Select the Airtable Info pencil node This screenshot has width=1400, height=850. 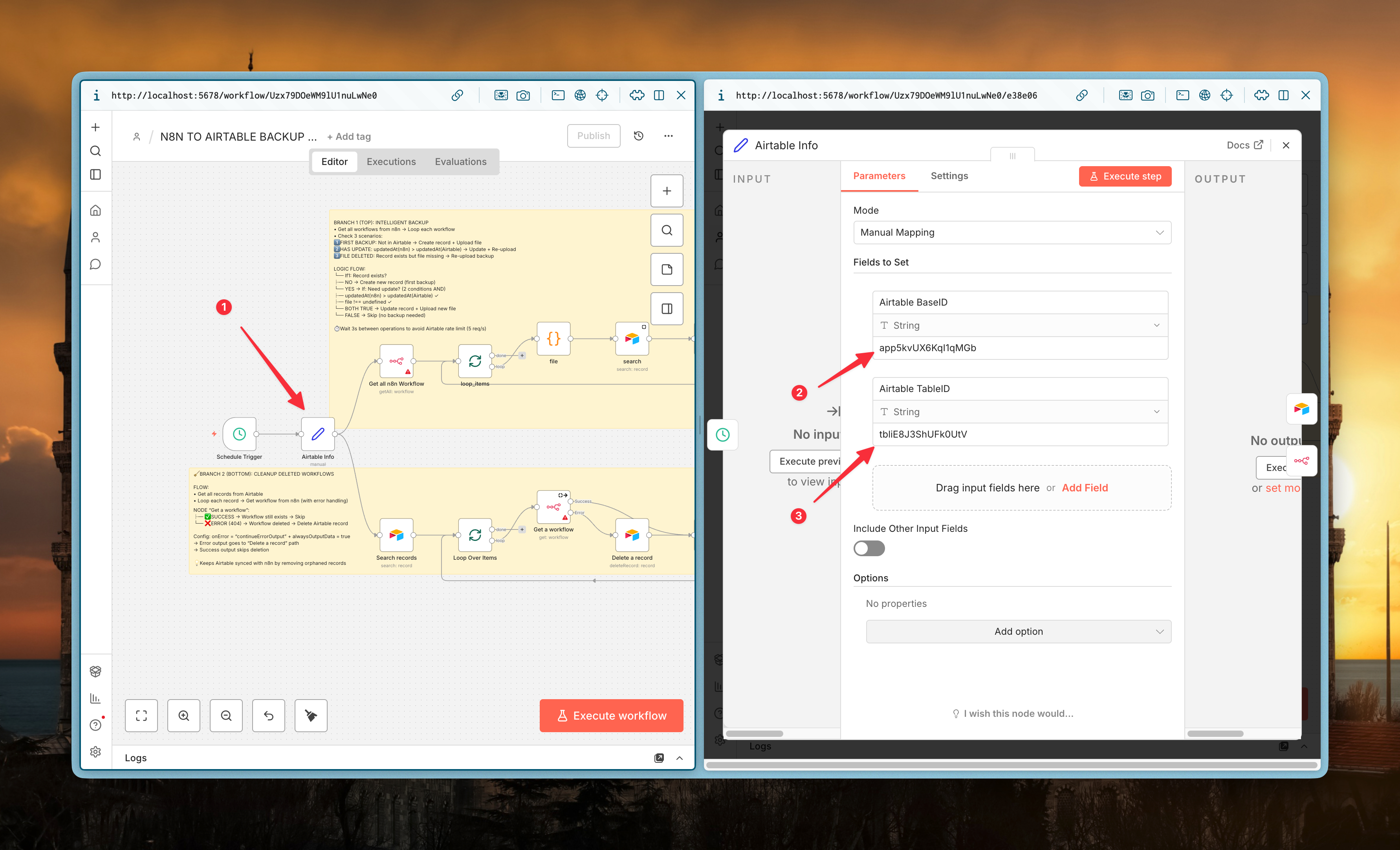point(318,434)
